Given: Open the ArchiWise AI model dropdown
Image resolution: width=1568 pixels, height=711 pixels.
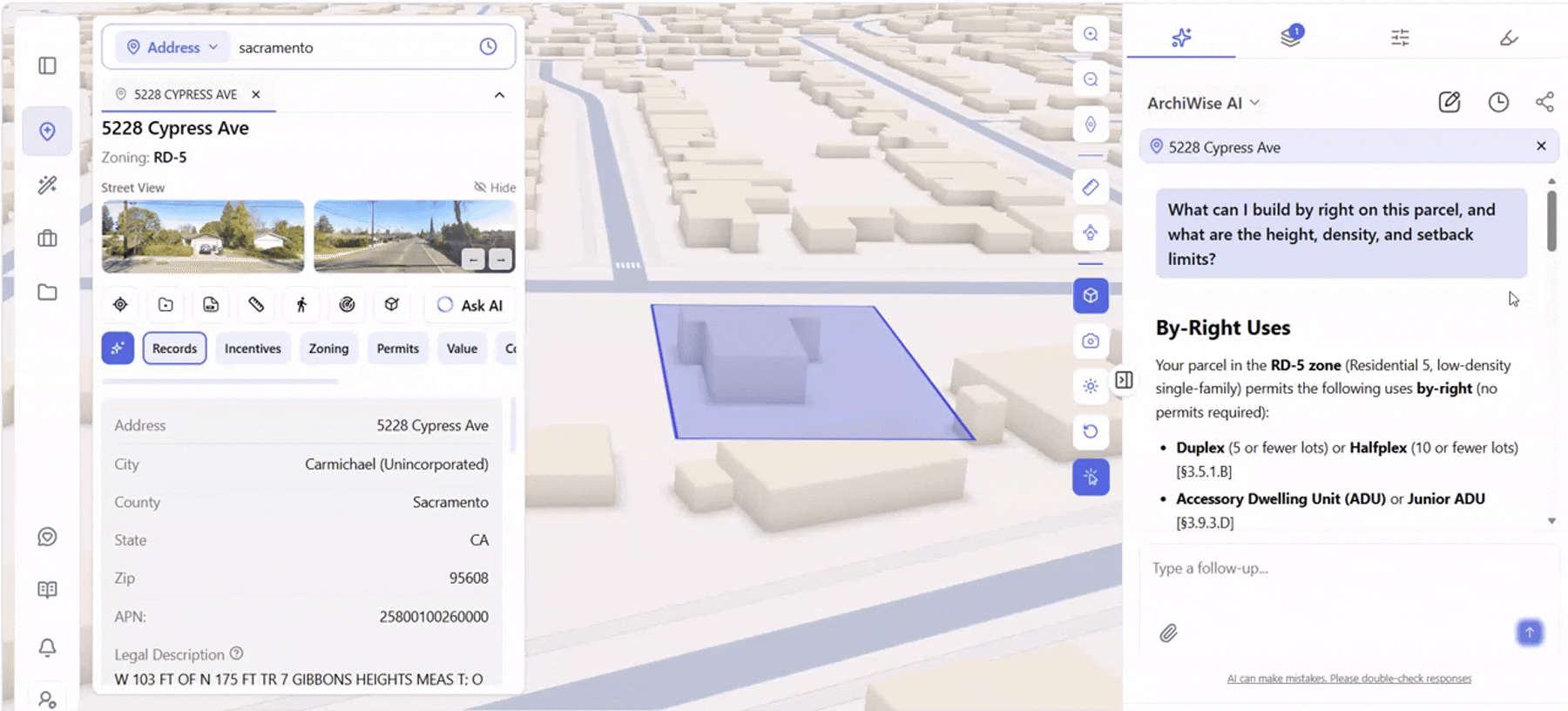Looking at the screenshot, I should pos(1204,103).
